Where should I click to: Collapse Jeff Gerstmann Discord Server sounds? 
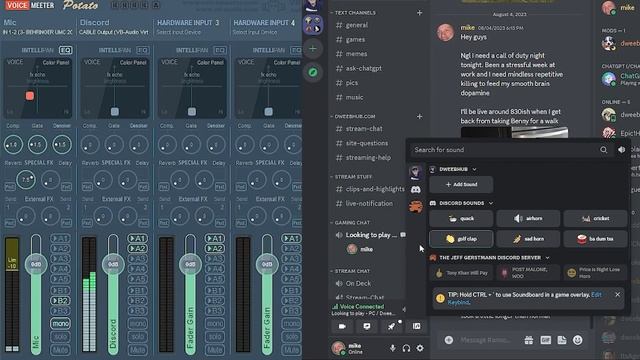[x=547, y=258]
